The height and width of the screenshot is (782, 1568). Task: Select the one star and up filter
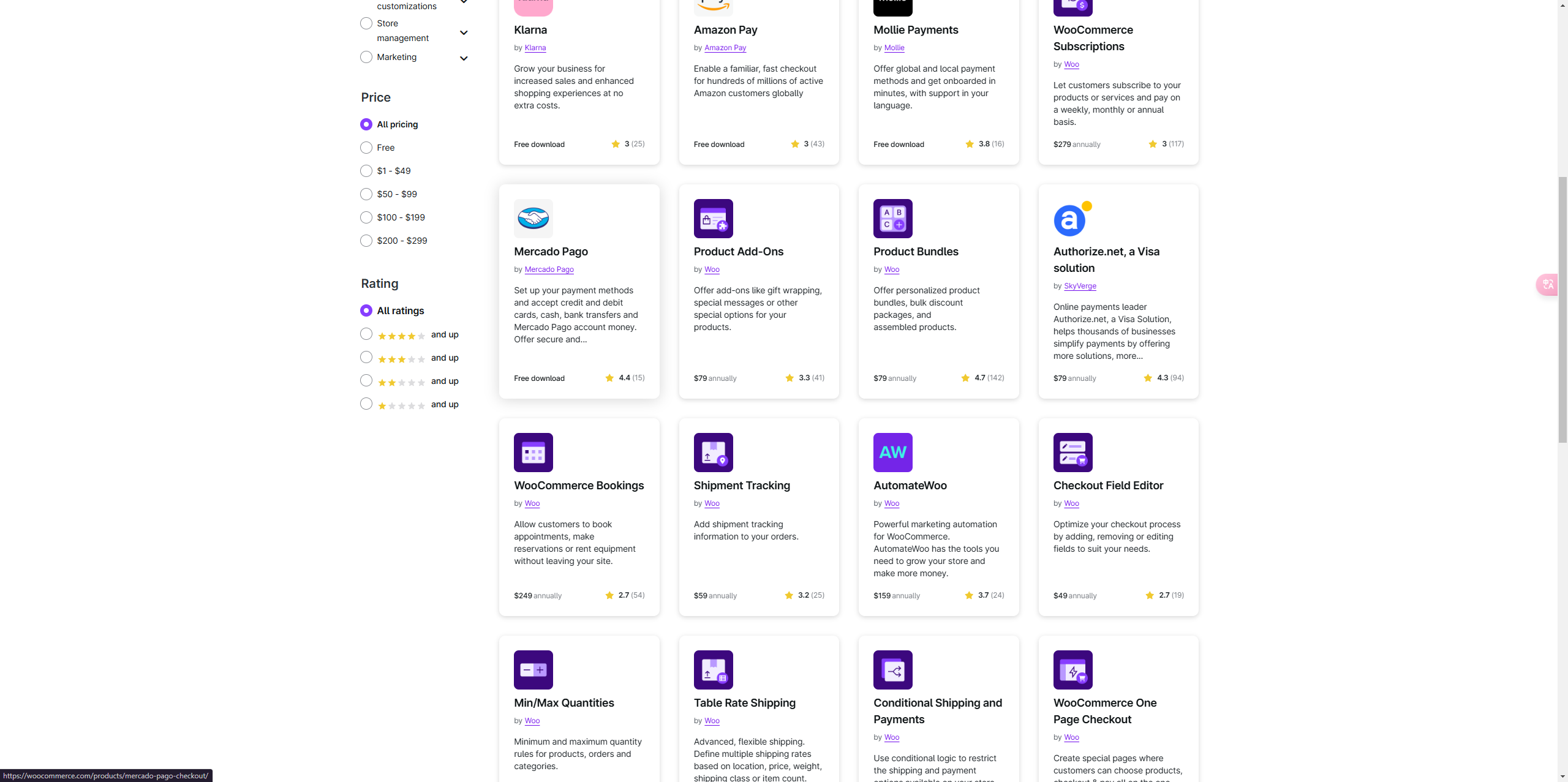click(x=366, y=404)
